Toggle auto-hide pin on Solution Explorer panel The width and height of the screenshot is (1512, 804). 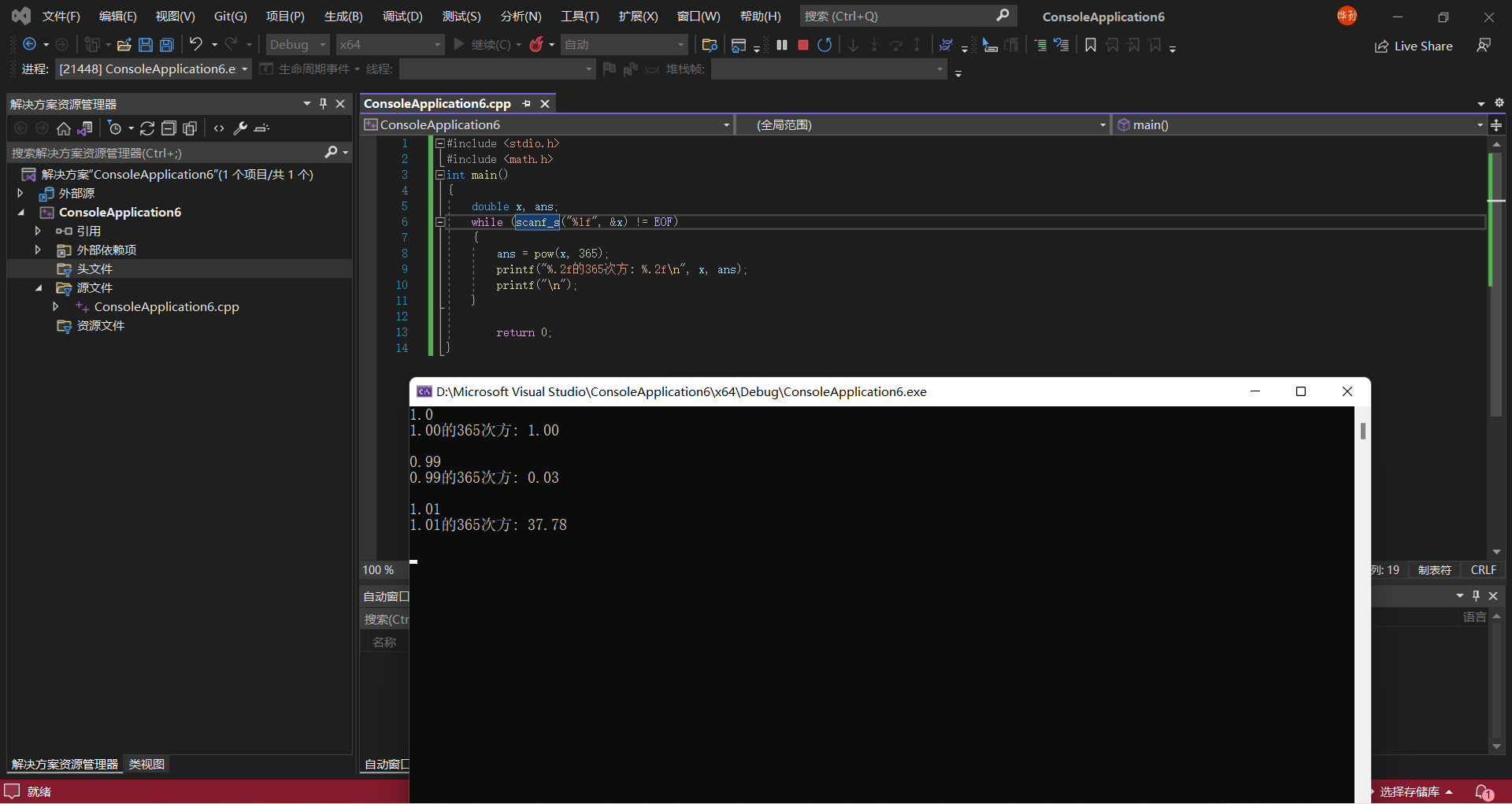coord(323,104)
